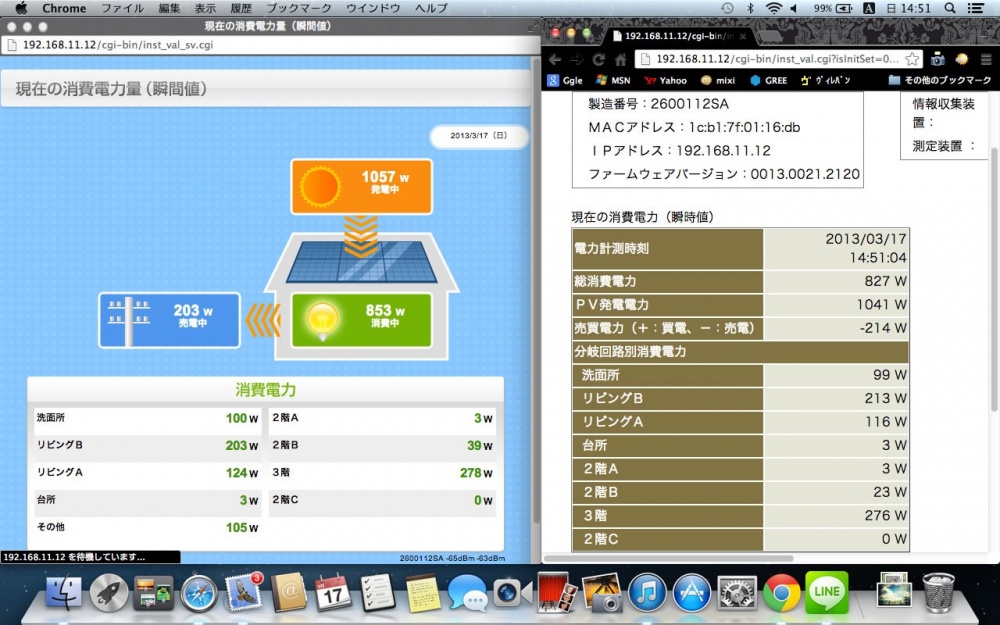Click the camera extension icon in Chrome
This screenshot has height=625, width=1000.
click(x=938, y=60)
